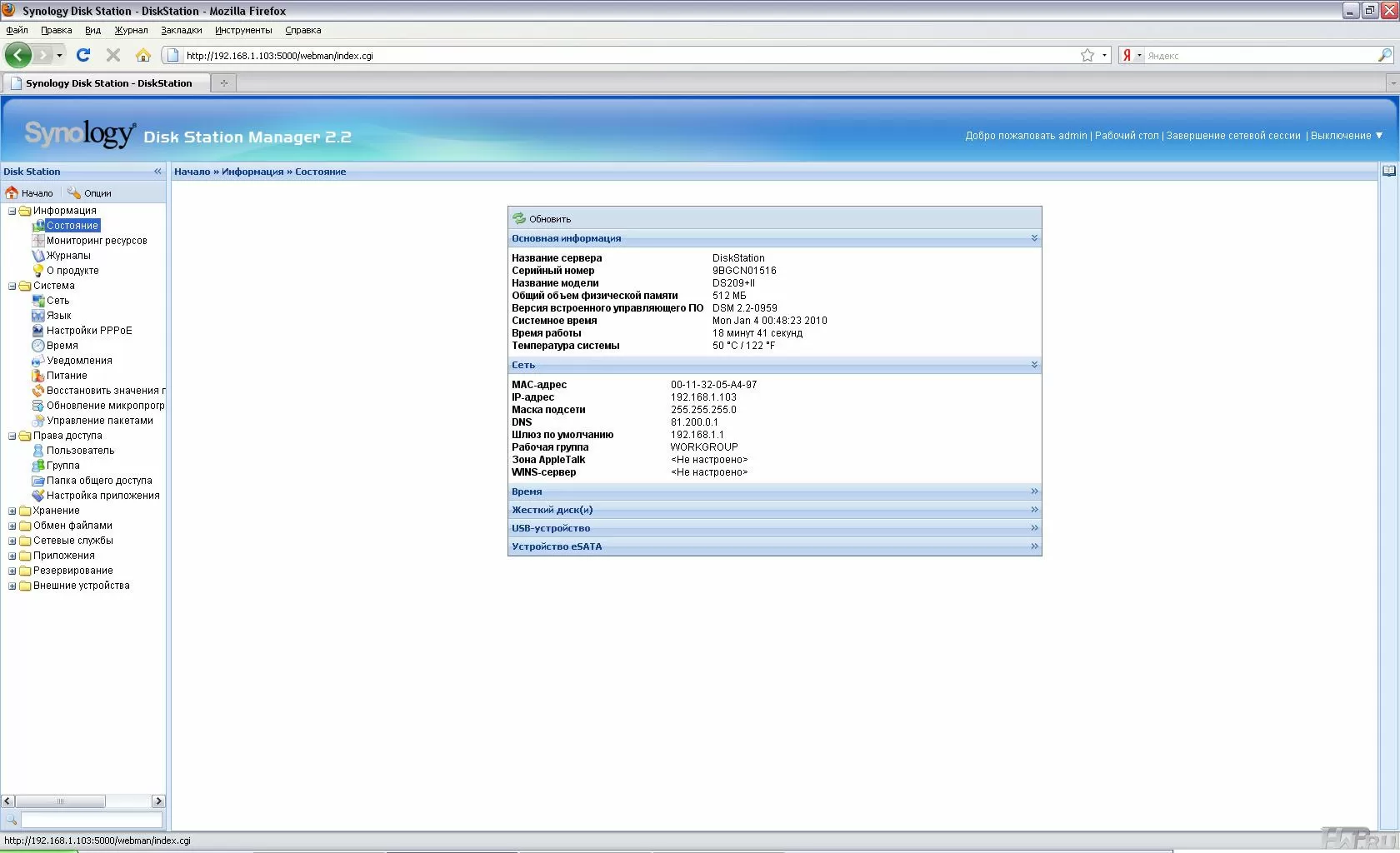Click the Firefox home button
The width and height of the screenshot is (1400, 853).
pos(143,56)
